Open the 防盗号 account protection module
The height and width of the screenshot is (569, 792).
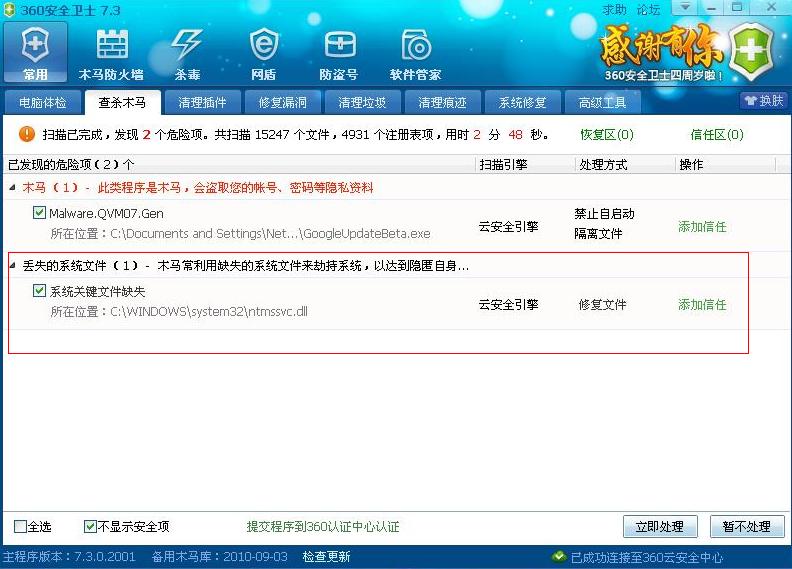(x=339, y=55)
